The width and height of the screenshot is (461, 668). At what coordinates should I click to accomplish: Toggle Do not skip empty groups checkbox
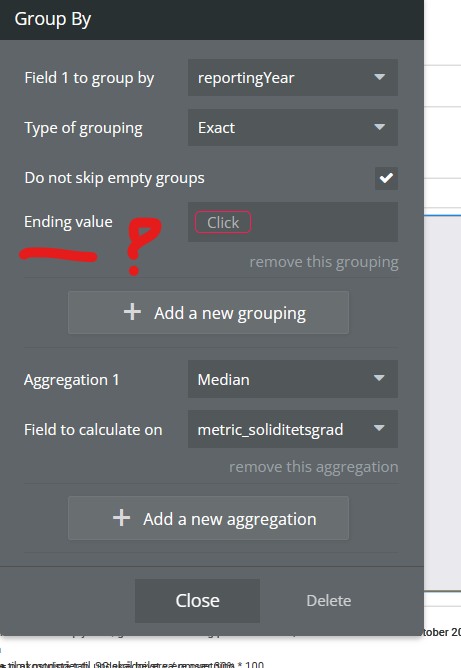(x=386, y=178)
